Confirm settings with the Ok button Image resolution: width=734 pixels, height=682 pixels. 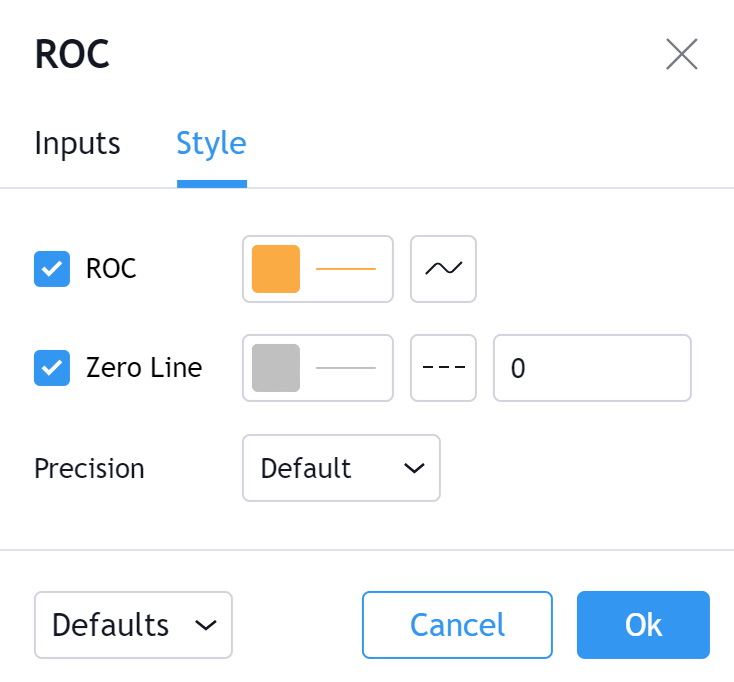pyautogui.click(x=643, y=625)
